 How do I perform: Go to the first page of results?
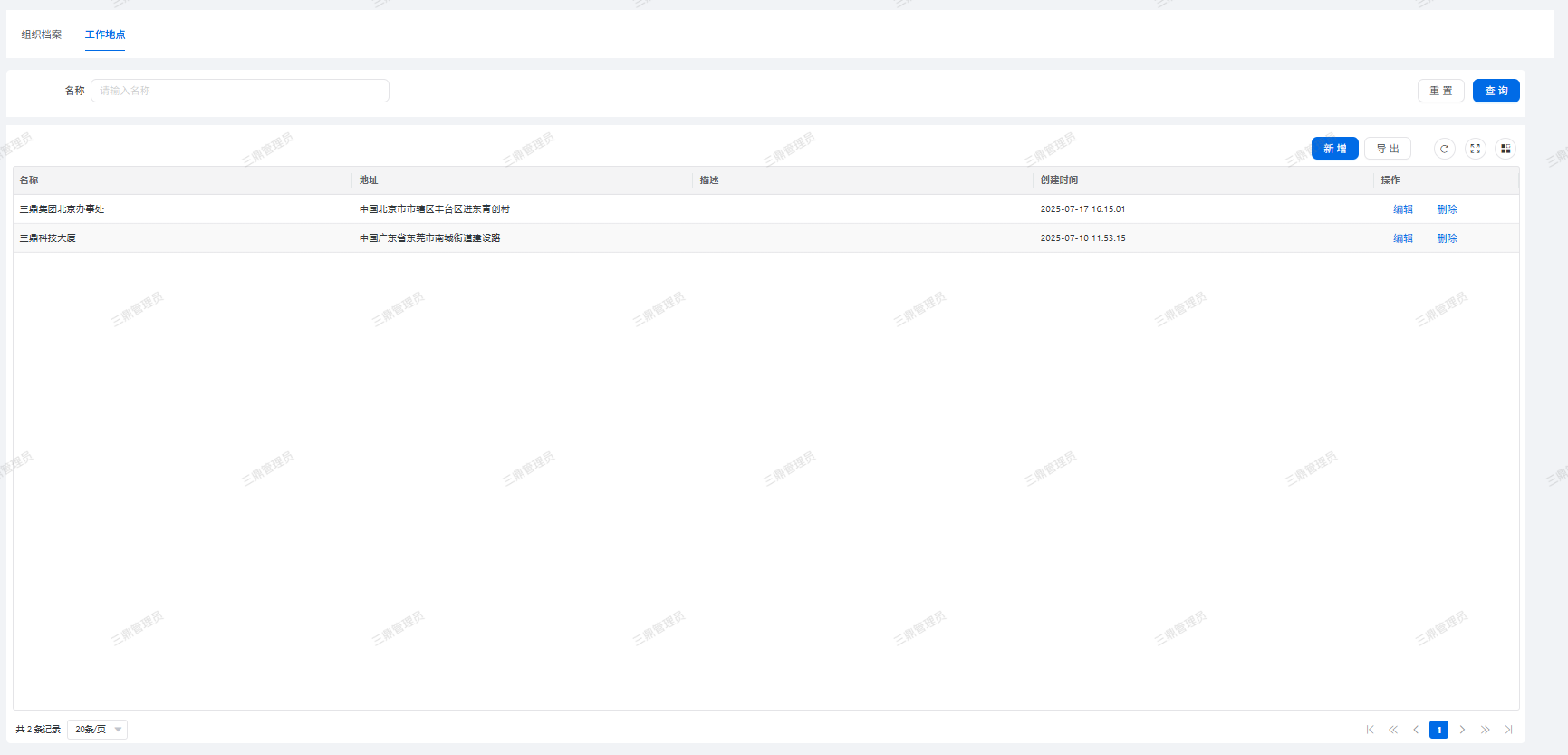tap(1370, 730)
